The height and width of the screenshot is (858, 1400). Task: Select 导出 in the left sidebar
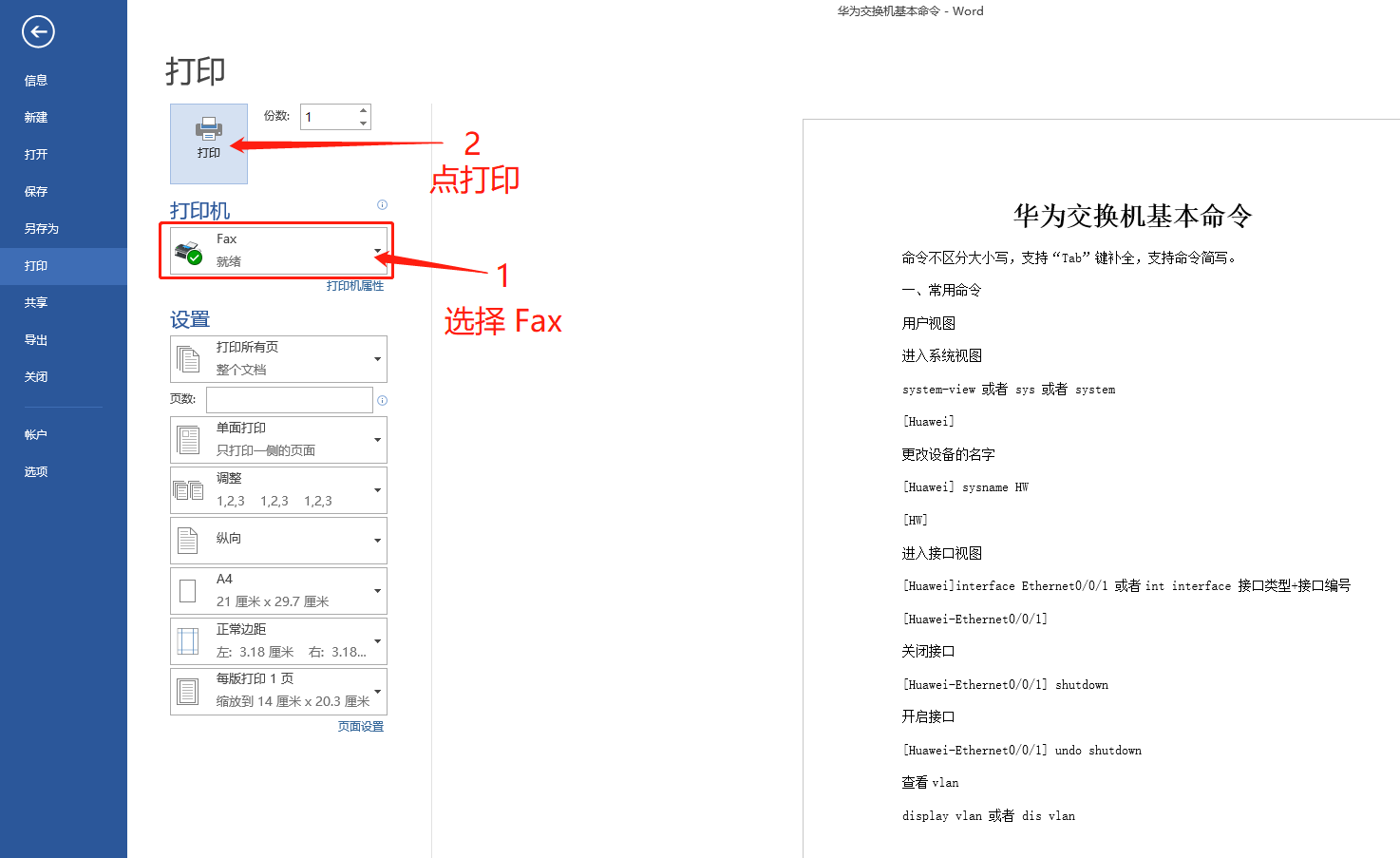[35, 339]
